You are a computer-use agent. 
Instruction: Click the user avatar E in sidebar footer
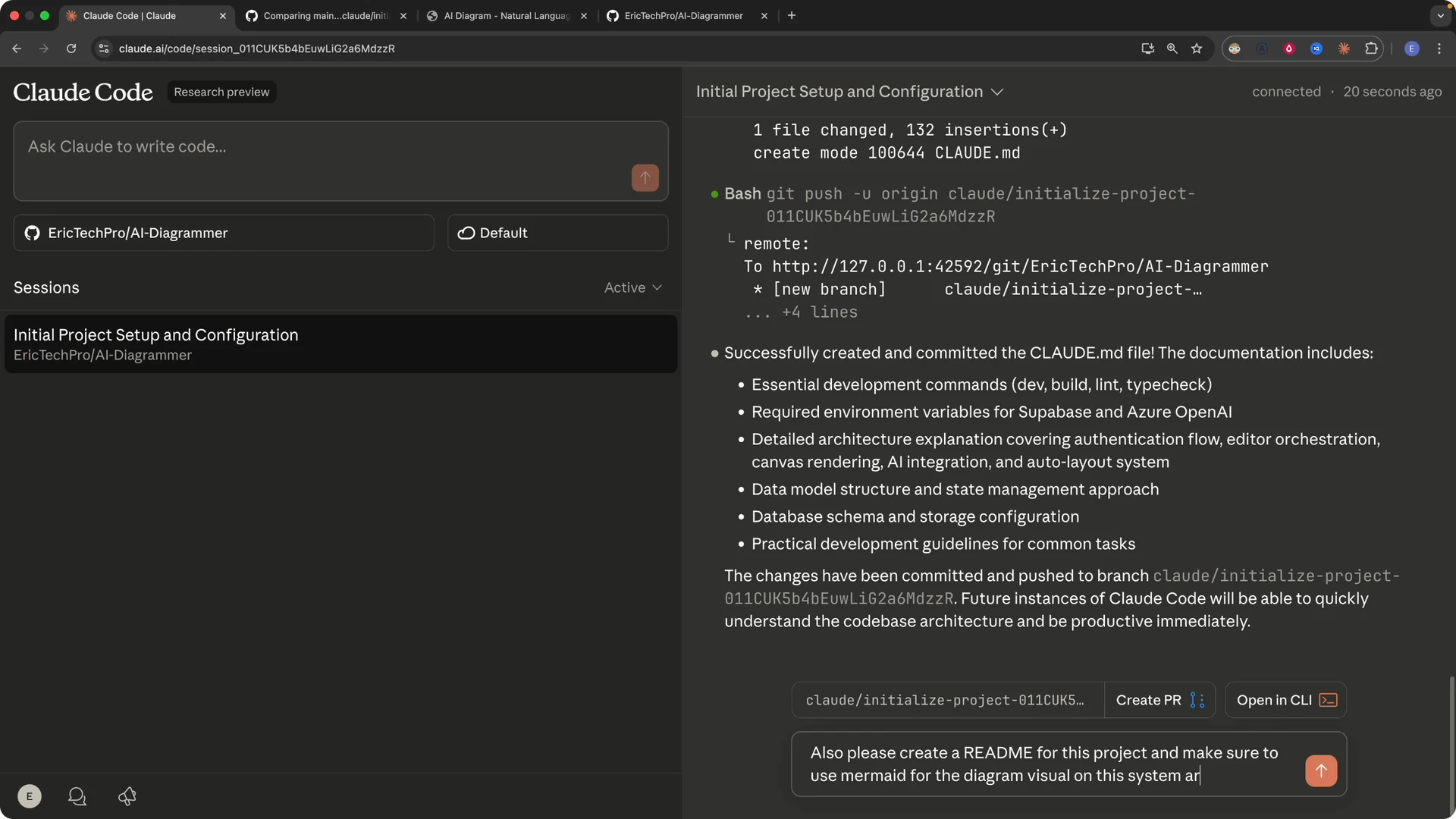pyautogui.click(x=30, y=796)
